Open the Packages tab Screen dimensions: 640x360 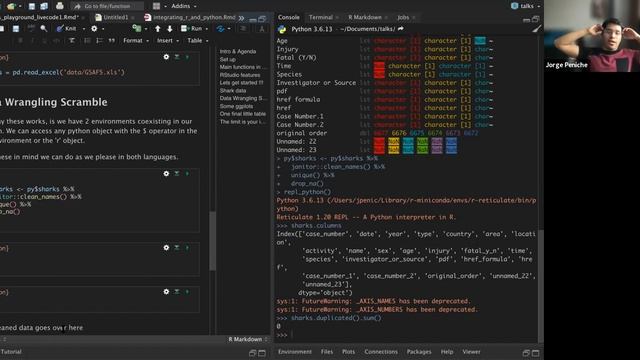419,352
